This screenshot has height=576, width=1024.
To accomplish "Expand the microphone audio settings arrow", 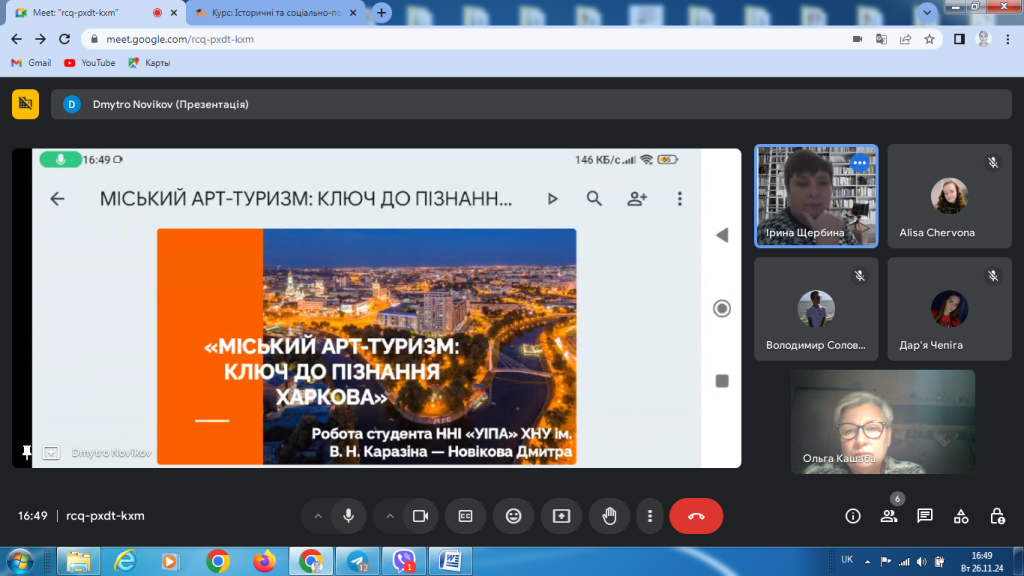I will pos(318,516).
